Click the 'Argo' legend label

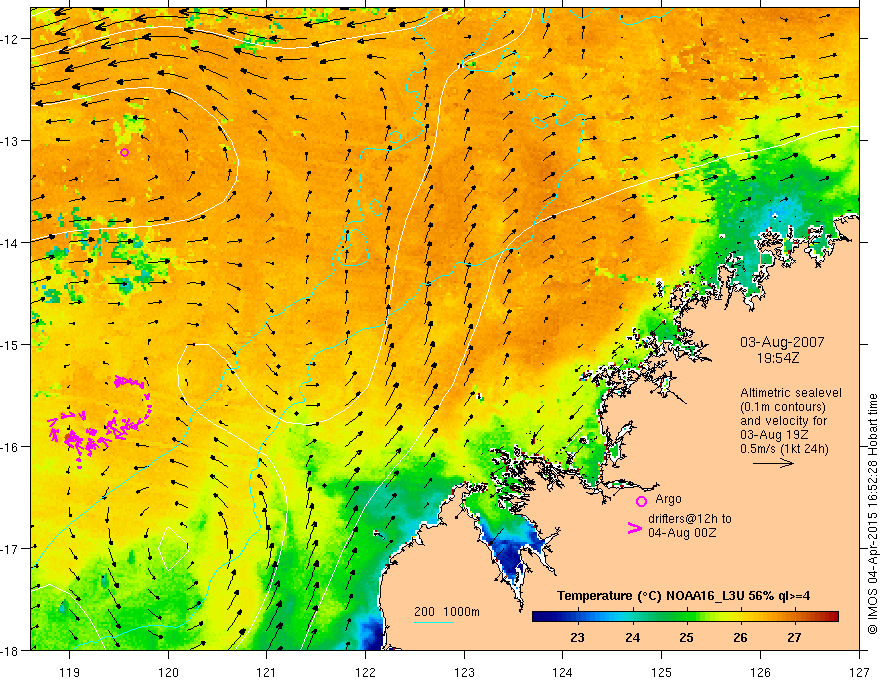(x=668, y=499)
